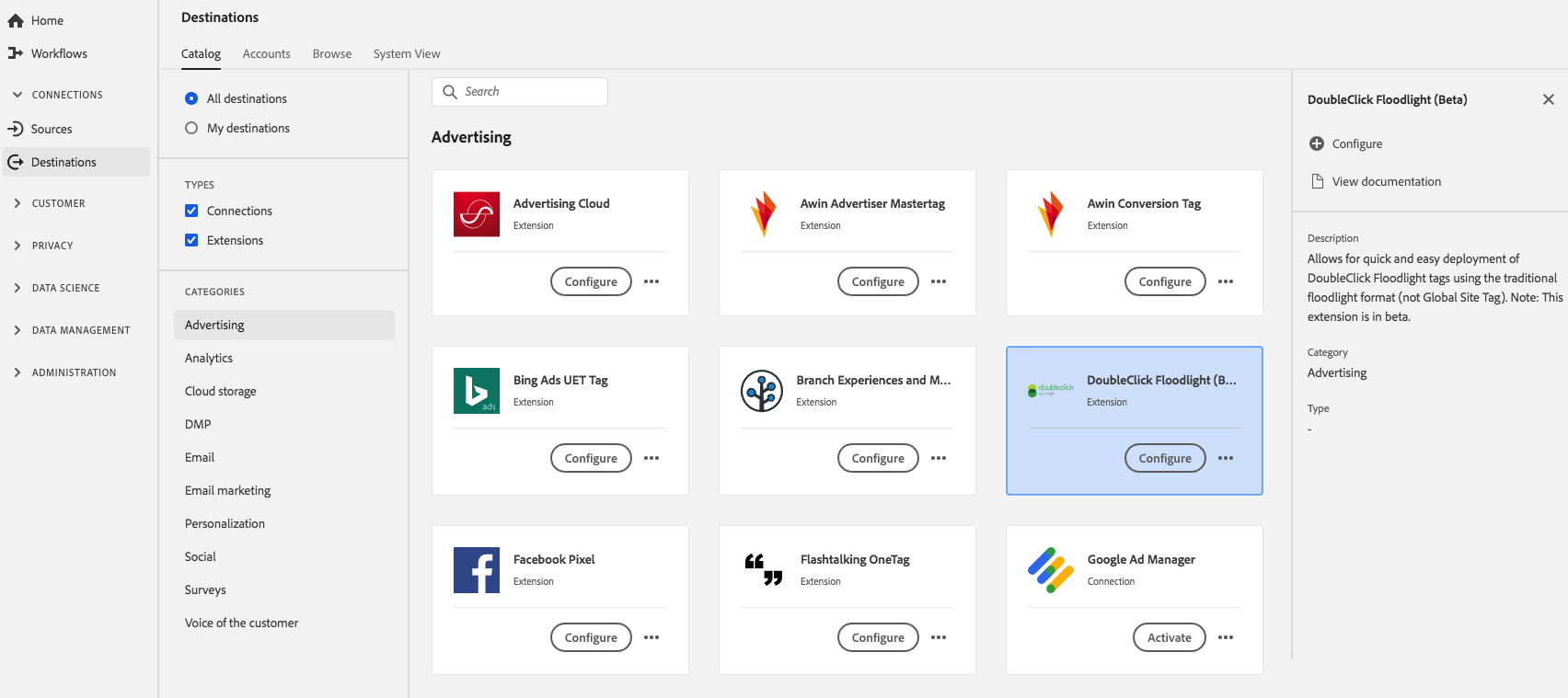Collapse the Connections sidebar section
Viewport: 1568px width, 698px height.
(17, 95)
